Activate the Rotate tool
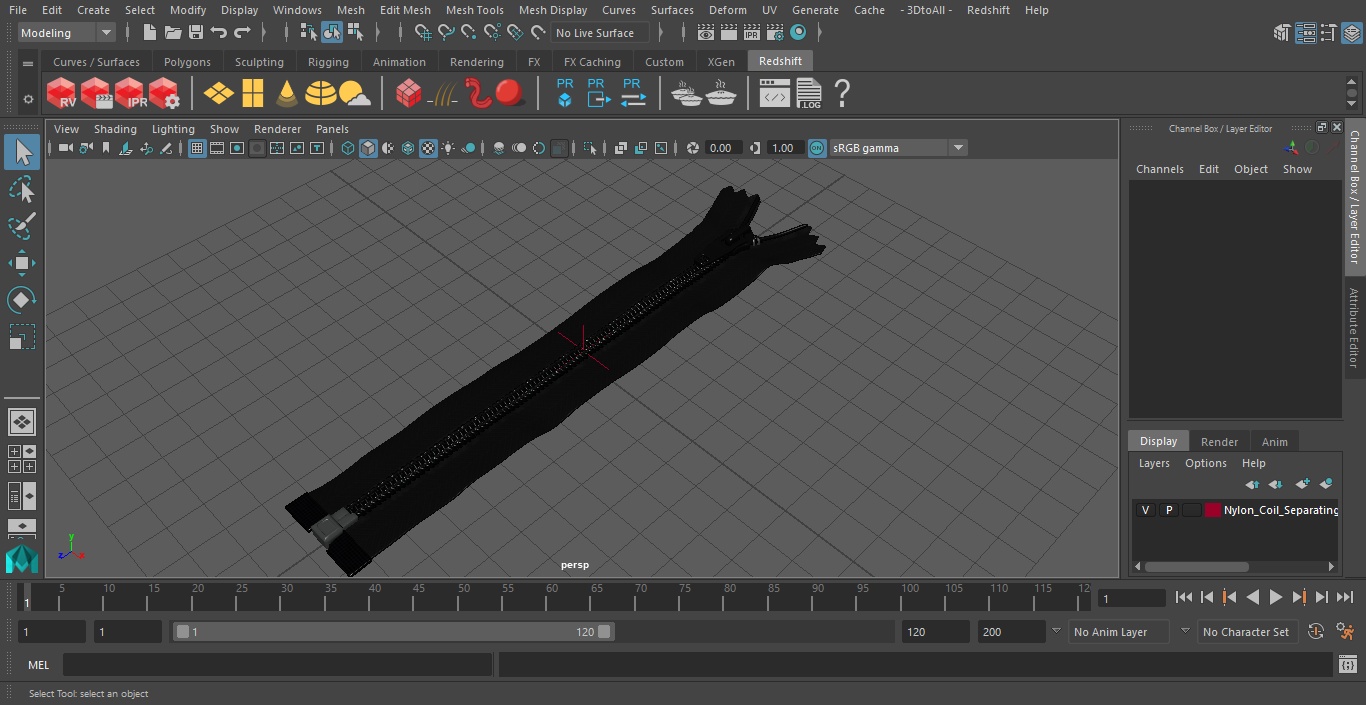The width and height of the screenshot is (1366, 705). point(22,300)
